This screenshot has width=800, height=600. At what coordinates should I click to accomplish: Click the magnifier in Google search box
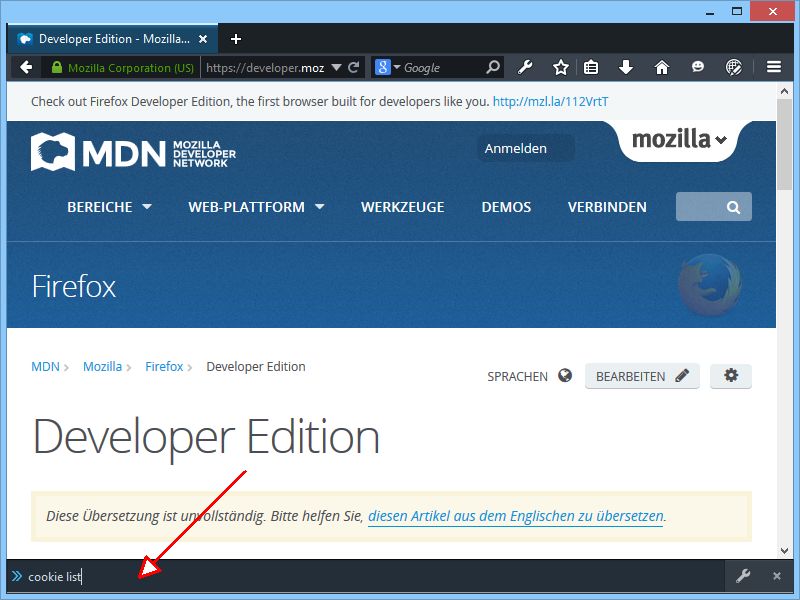tap(492, 67)
